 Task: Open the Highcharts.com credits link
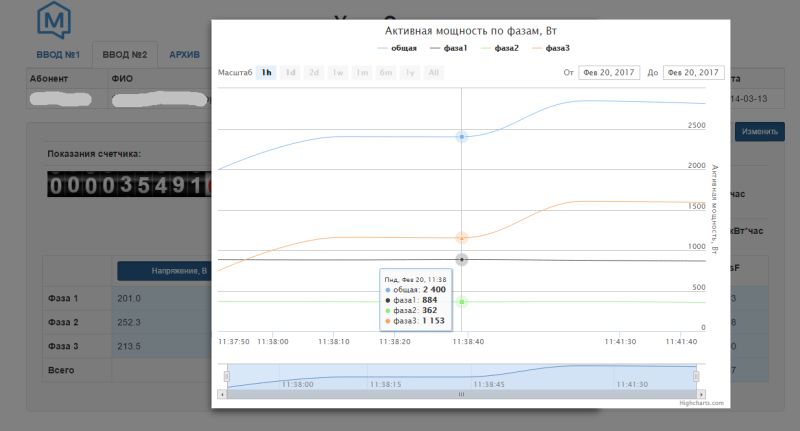703,403
